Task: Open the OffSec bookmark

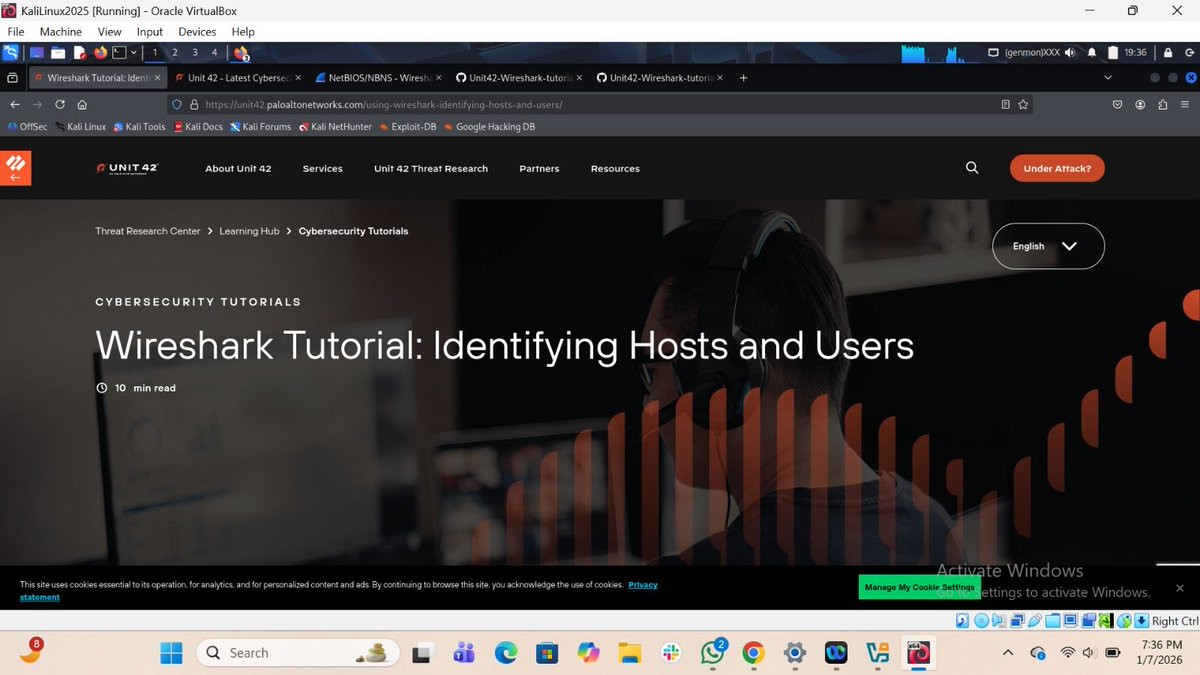Action: [x=27, y=127]
